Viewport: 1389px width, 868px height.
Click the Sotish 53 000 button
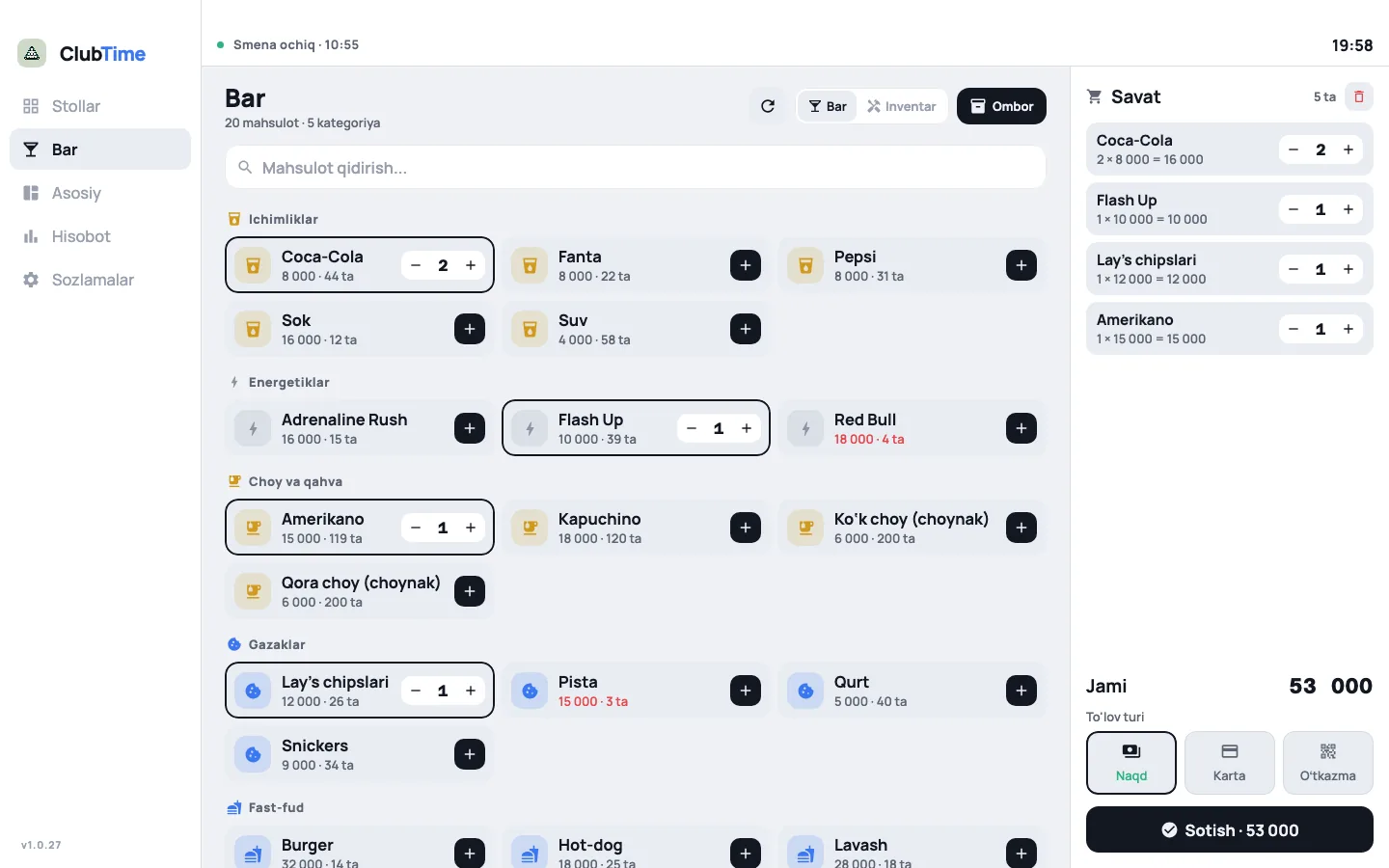[x=1229, y=829]
